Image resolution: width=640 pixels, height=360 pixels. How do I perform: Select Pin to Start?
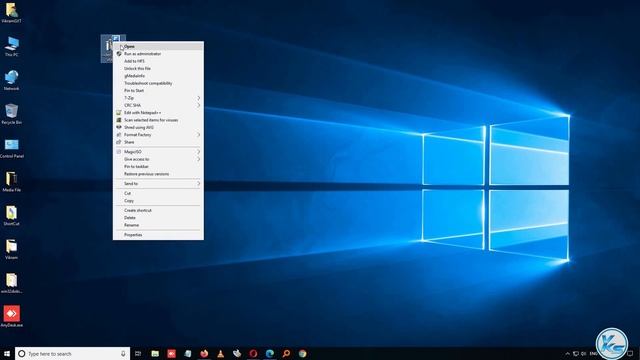158,91
